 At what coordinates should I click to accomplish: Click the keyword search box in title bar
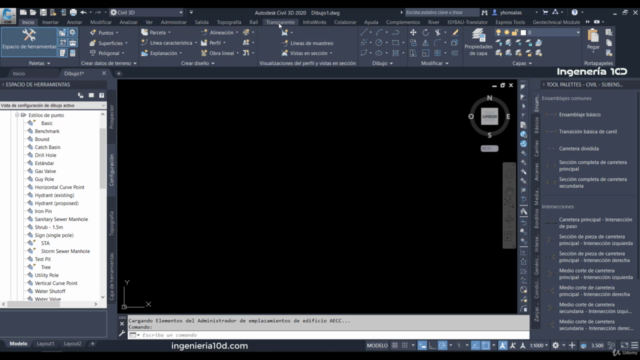(442, 13)
